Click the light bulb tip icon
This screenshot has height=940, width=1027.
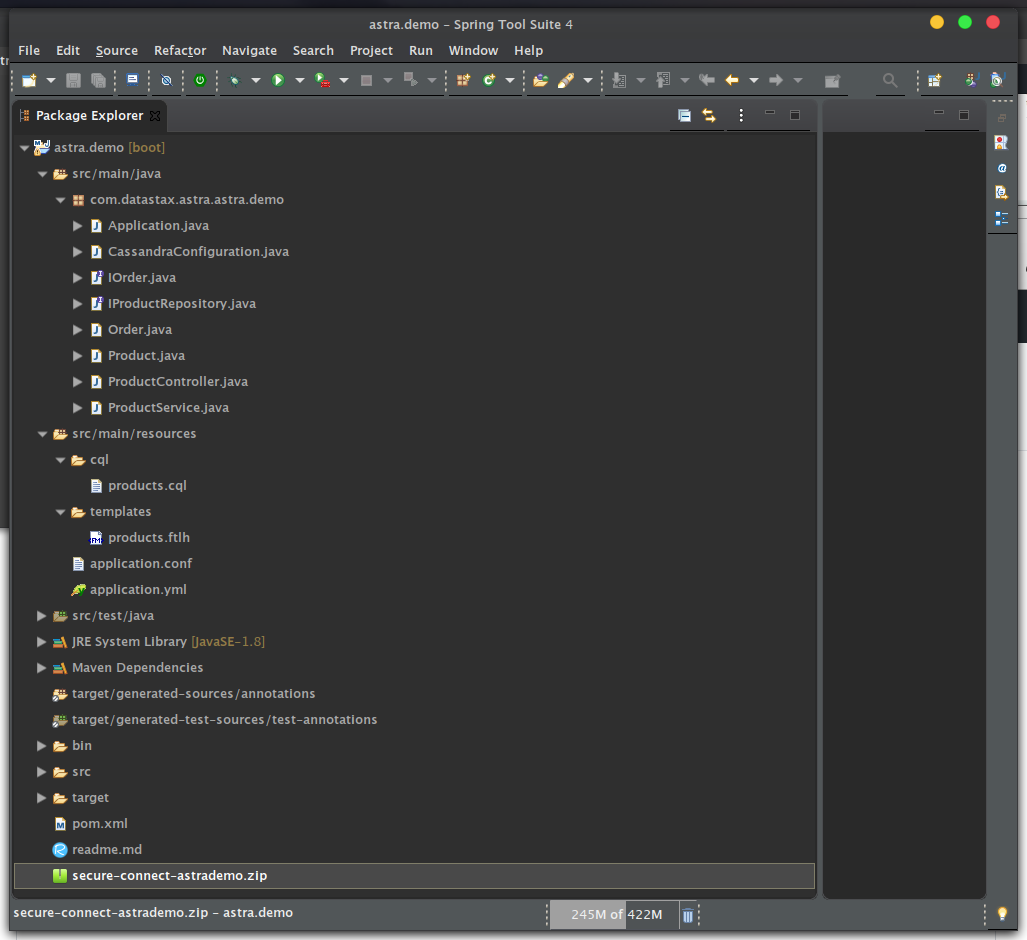tap(1002, 914)
